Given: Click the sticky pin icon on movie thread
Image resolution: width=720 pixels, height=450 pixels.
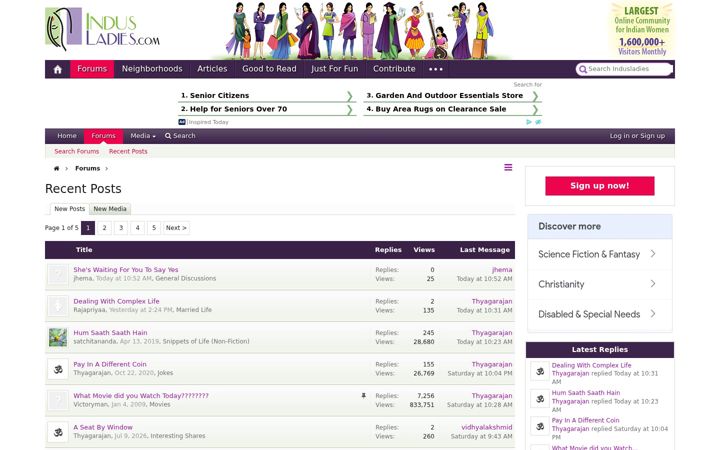Looking at the screenshot, I should [363, 395].
